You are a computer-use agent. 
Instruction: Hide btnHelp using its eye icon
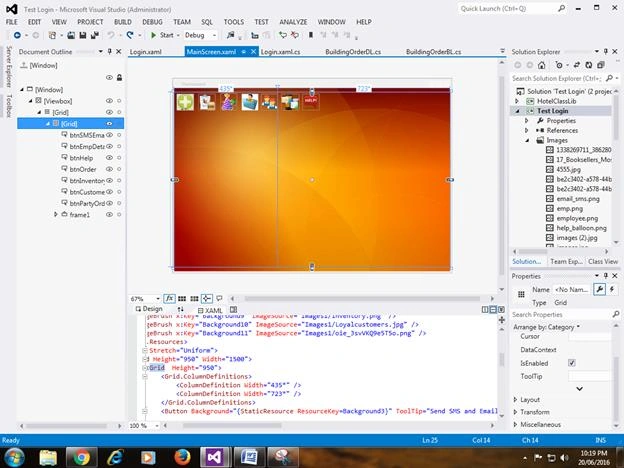(109, 158)
